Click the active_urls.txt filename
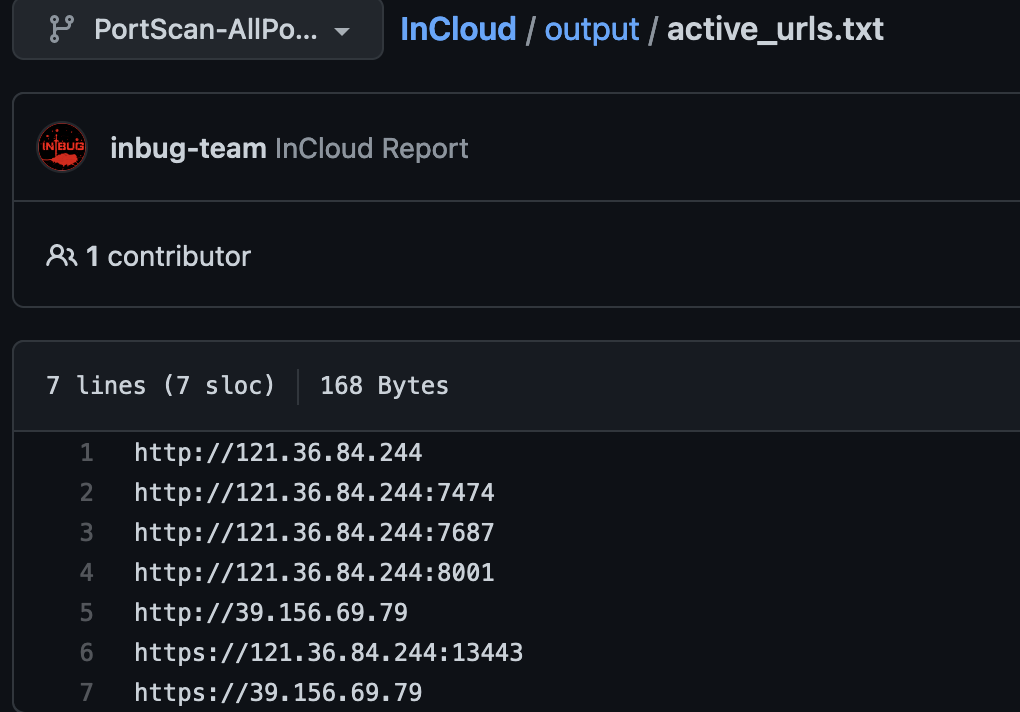 click(775, 29)
